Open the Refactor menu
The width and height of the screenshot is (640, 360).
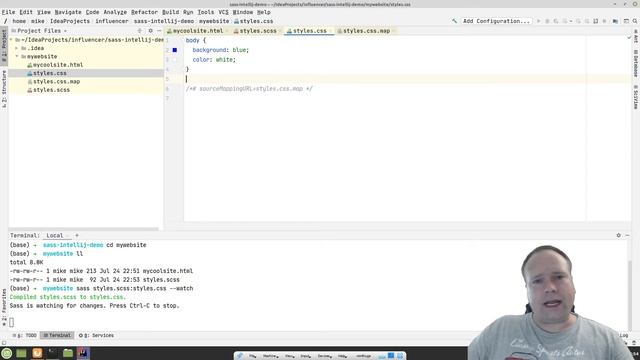coord(144,12)
